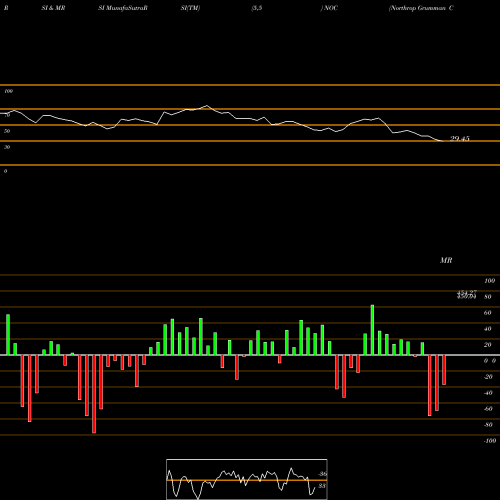The height and width of the screenshot is (500, 500).
Task: Click the 'SI(TM)' header label
Action: pyautogui.click(x=190, y=8)
